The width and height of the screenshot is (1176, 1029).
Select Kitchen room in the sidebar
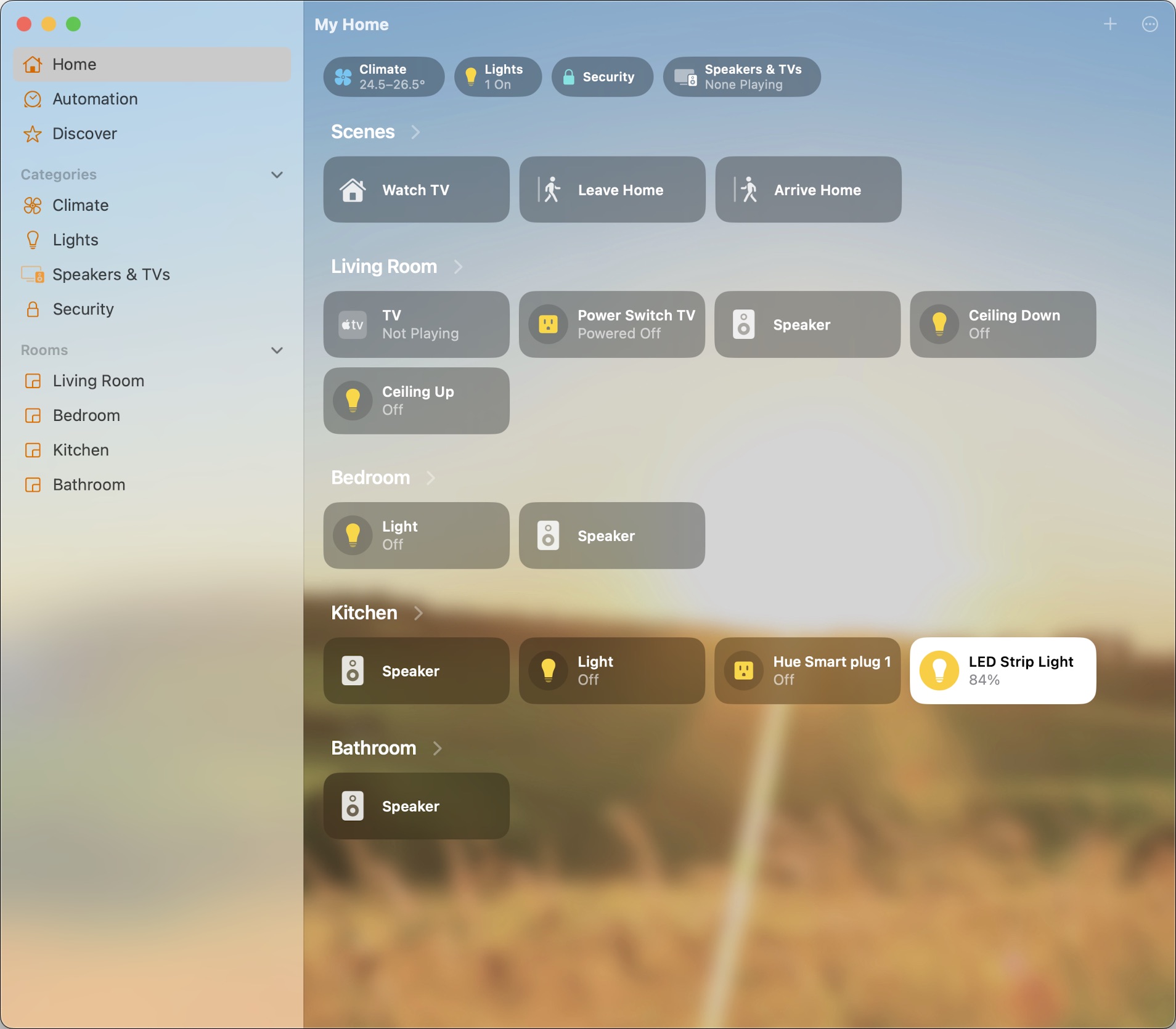[x=80, y=450]
